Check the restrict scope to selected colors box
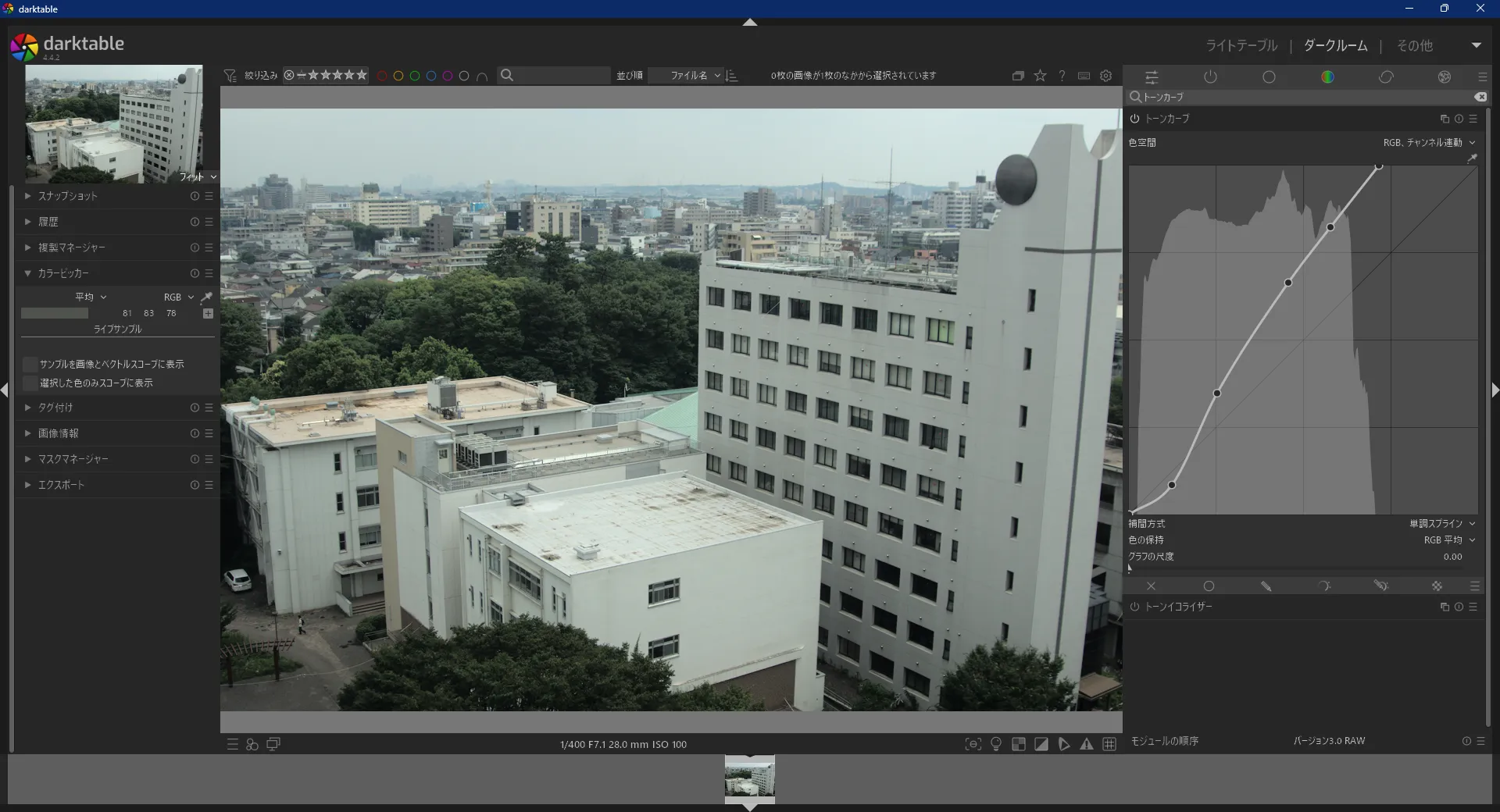The height and width of the screenshot is (812, 1500). point(30,383)
